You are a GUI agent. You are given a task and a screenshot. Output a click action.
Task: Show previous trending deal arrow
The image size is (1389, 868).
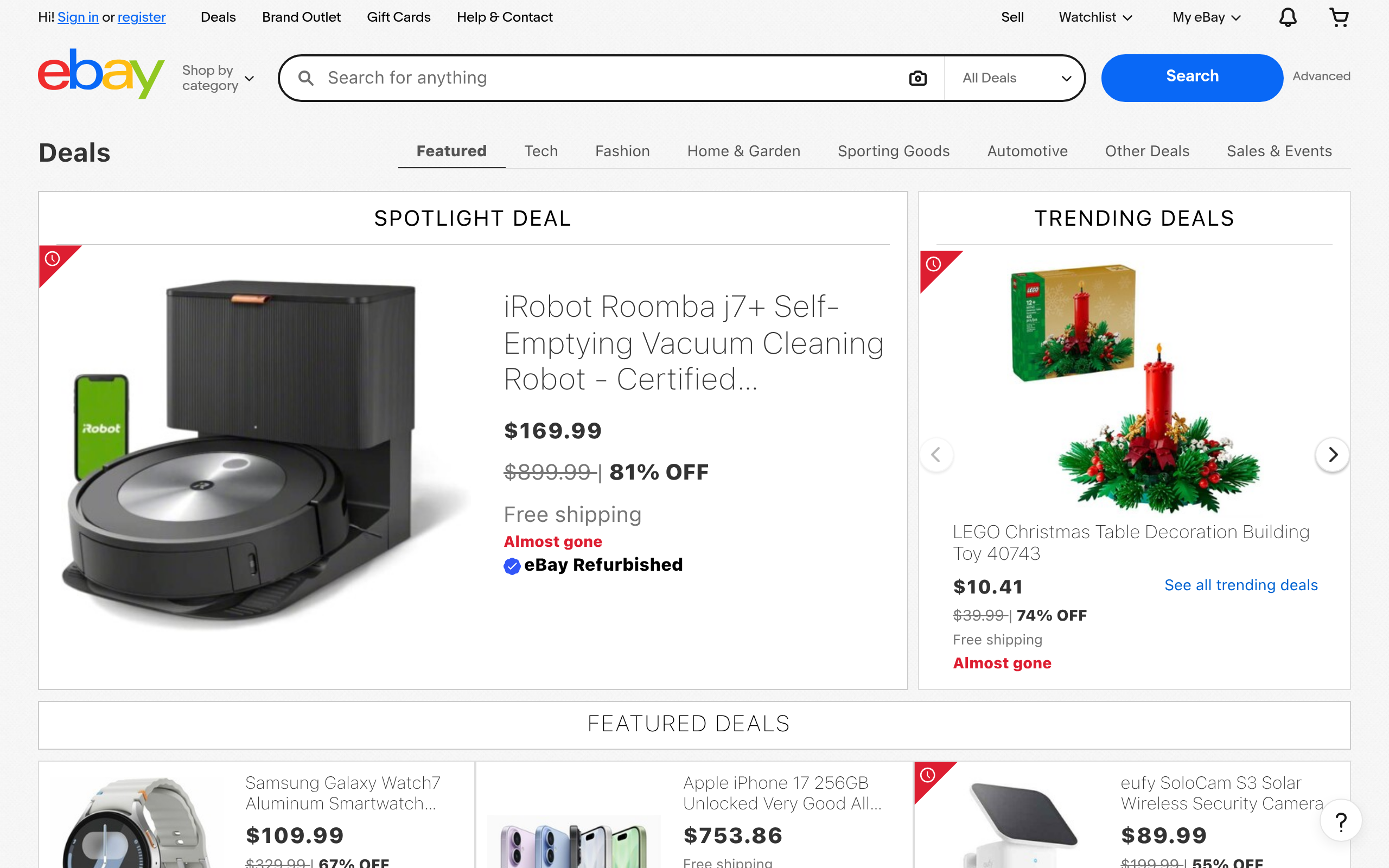936,455
